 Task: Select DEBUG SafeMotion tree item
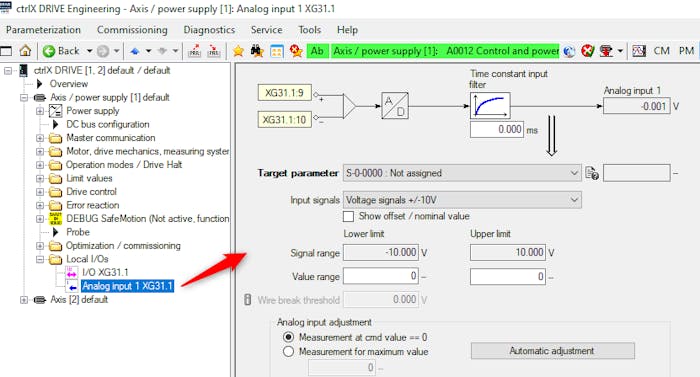tap(147, 218)
